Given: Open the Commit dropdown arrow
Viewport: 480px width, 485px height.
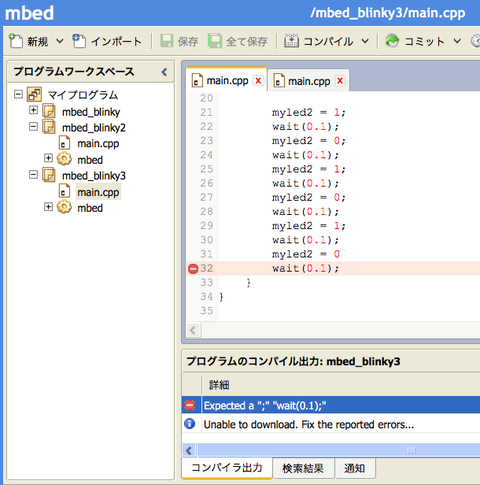Looking at the screenshot, I should (x=457, y=41).
